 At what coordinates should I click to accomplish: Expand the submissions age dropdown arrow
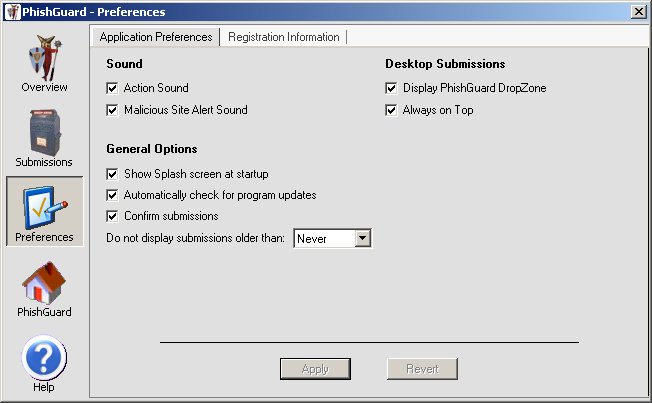pyautogui.click(x=363, y=238)
